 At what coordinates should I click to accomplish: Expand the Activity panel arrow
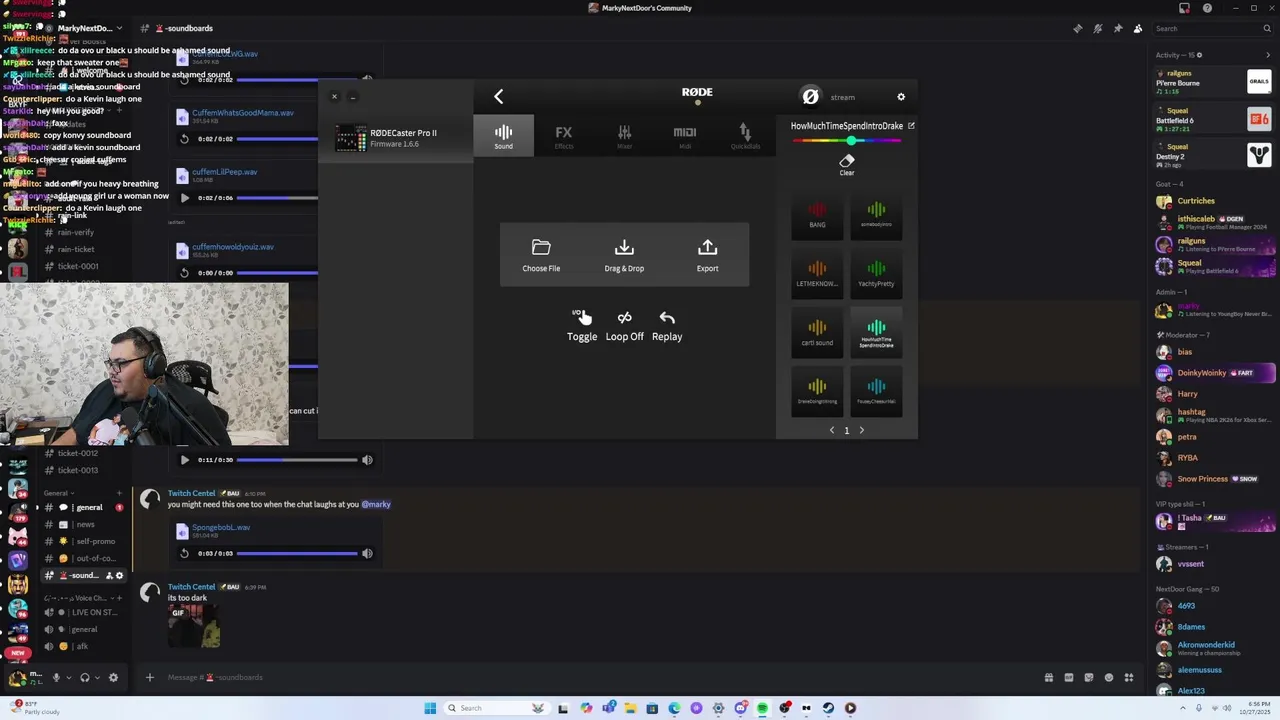click(x=1268, y=55)
